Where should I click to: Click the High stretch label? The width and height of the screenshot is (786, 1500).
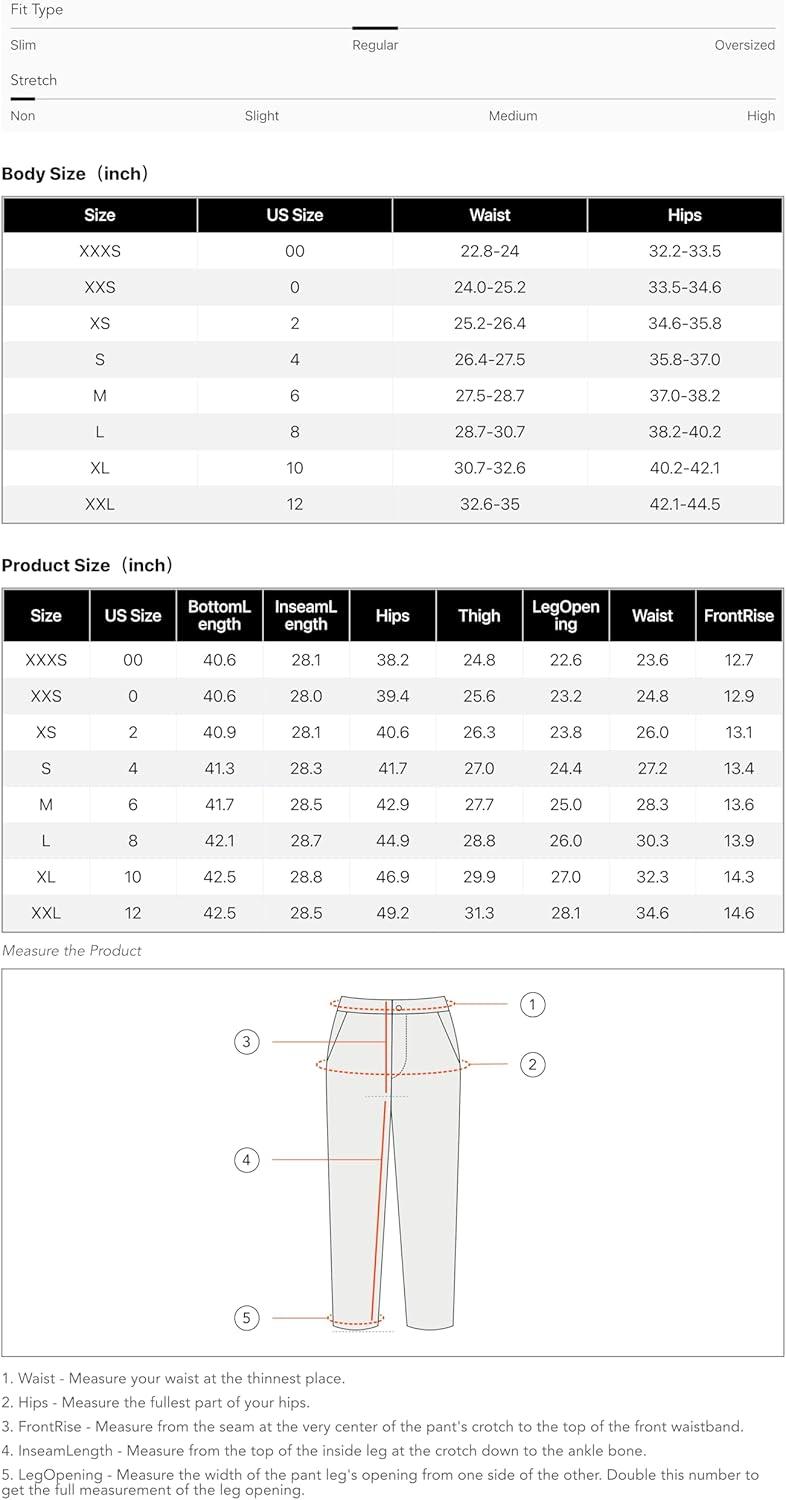[760, 116]
